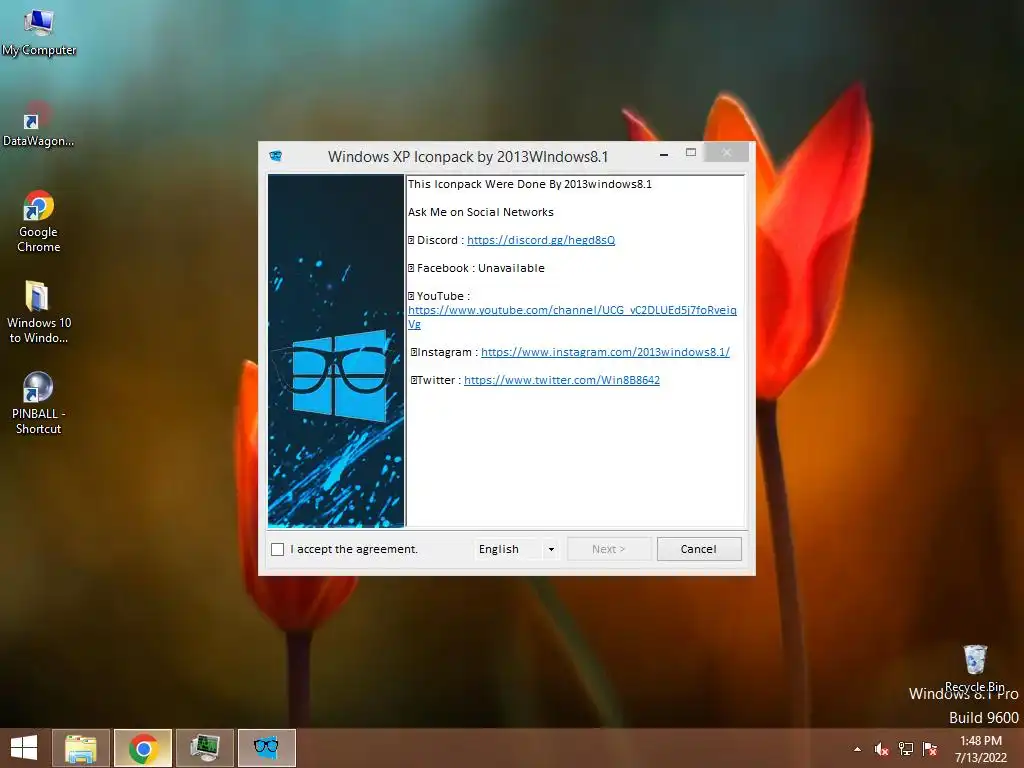Click the muted volume tray icon
This screenshot has height=768, width=1024.
point(881,749)
